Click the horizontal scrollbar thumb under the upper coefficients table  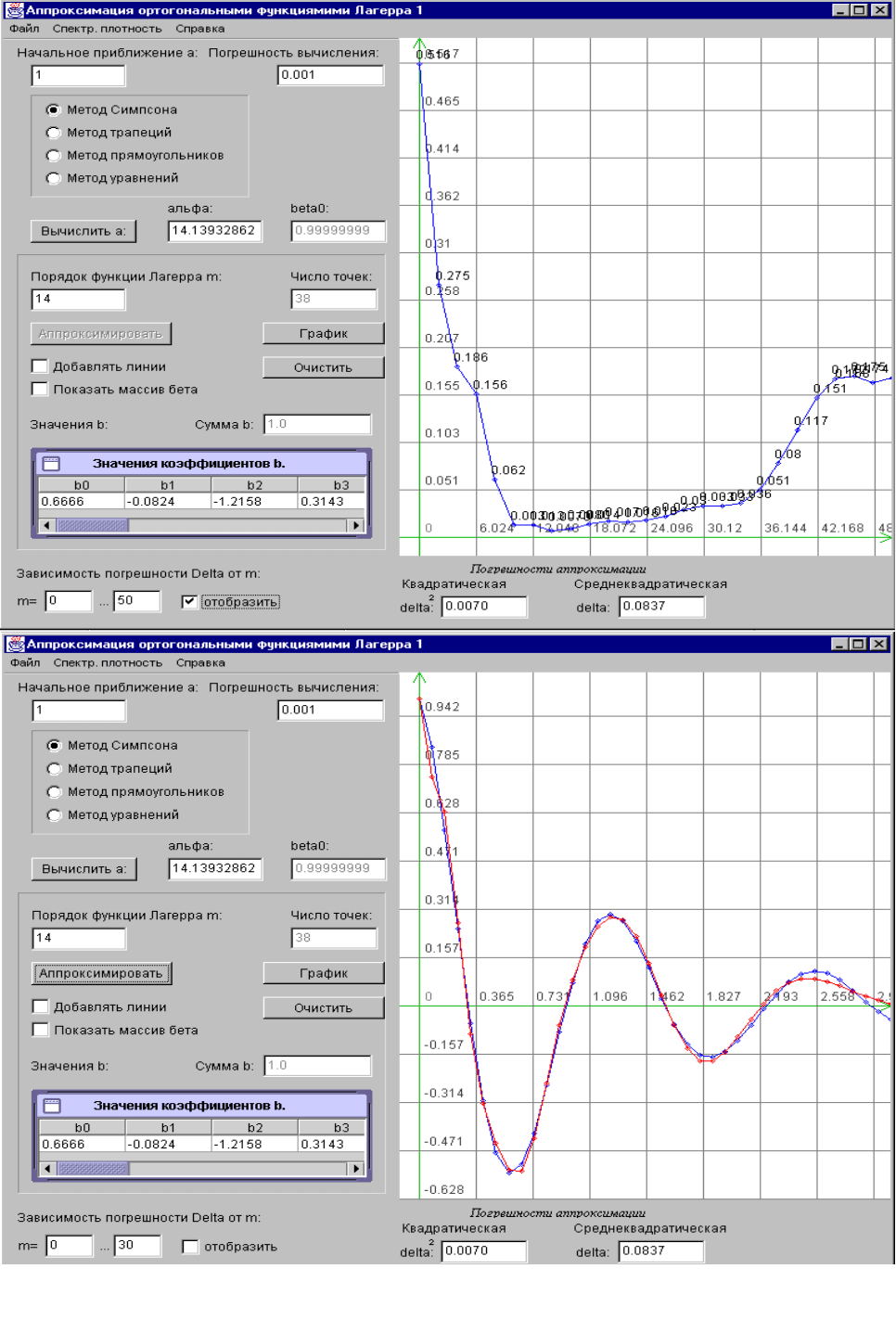point(93,525)
